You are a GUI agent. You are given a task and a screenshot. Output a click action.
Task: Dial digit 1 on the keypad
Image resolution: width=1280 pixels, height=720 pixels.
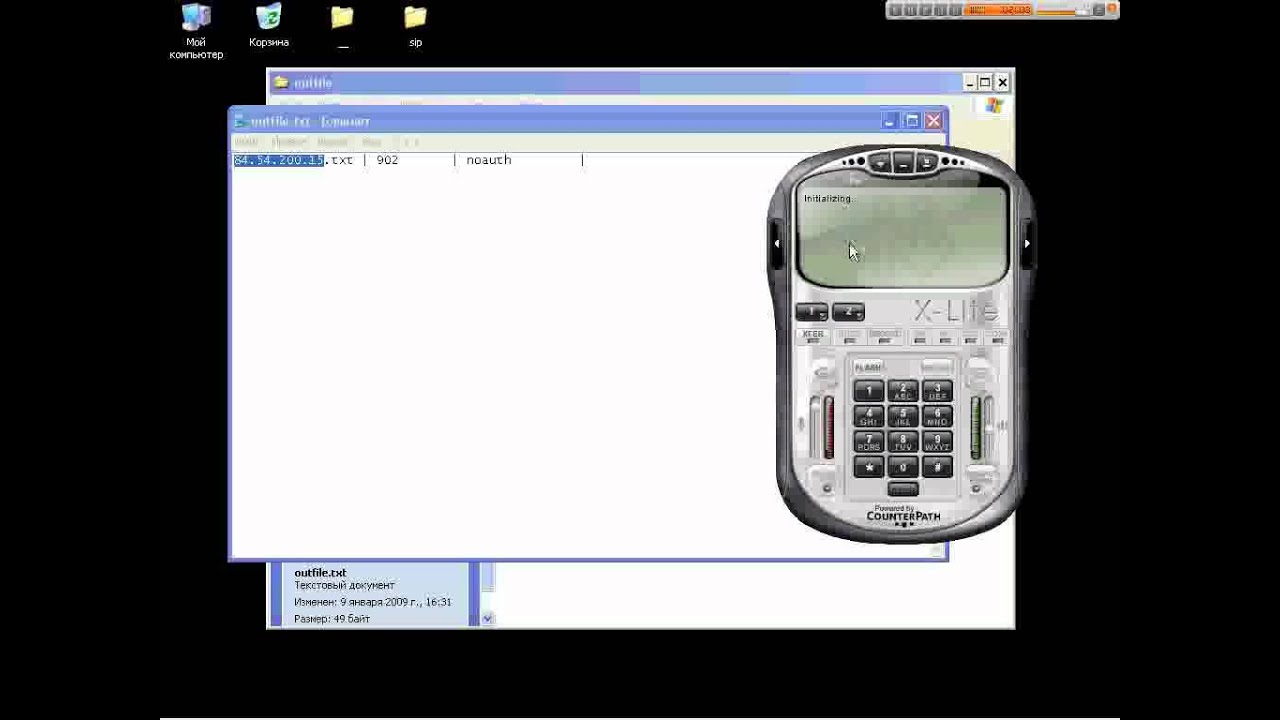click(x=869, y=390)
